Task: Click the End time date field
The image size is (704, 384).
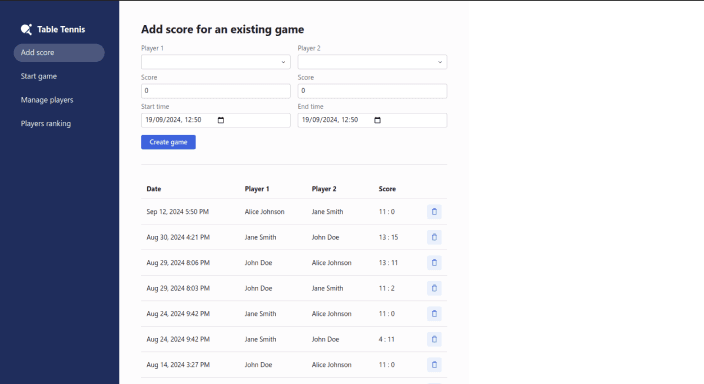Action: click(x=372, y=120)
